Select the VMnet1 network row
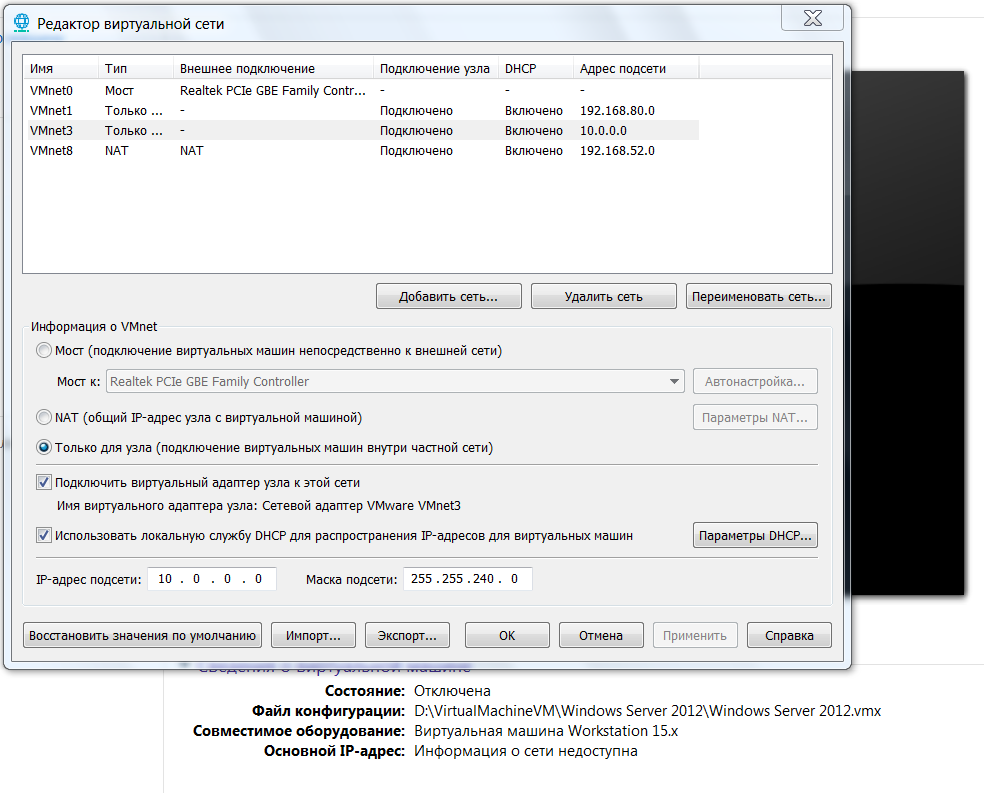The image size is (984, 793). click(x=361, y=110)
